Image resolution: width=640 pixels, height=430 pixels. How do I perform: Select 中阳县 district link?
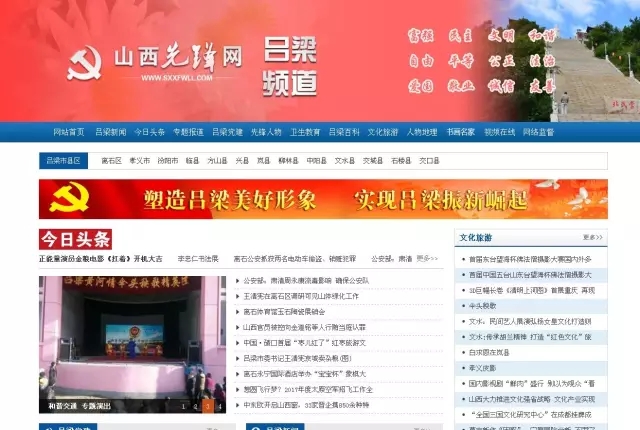(x=316, y=161)
